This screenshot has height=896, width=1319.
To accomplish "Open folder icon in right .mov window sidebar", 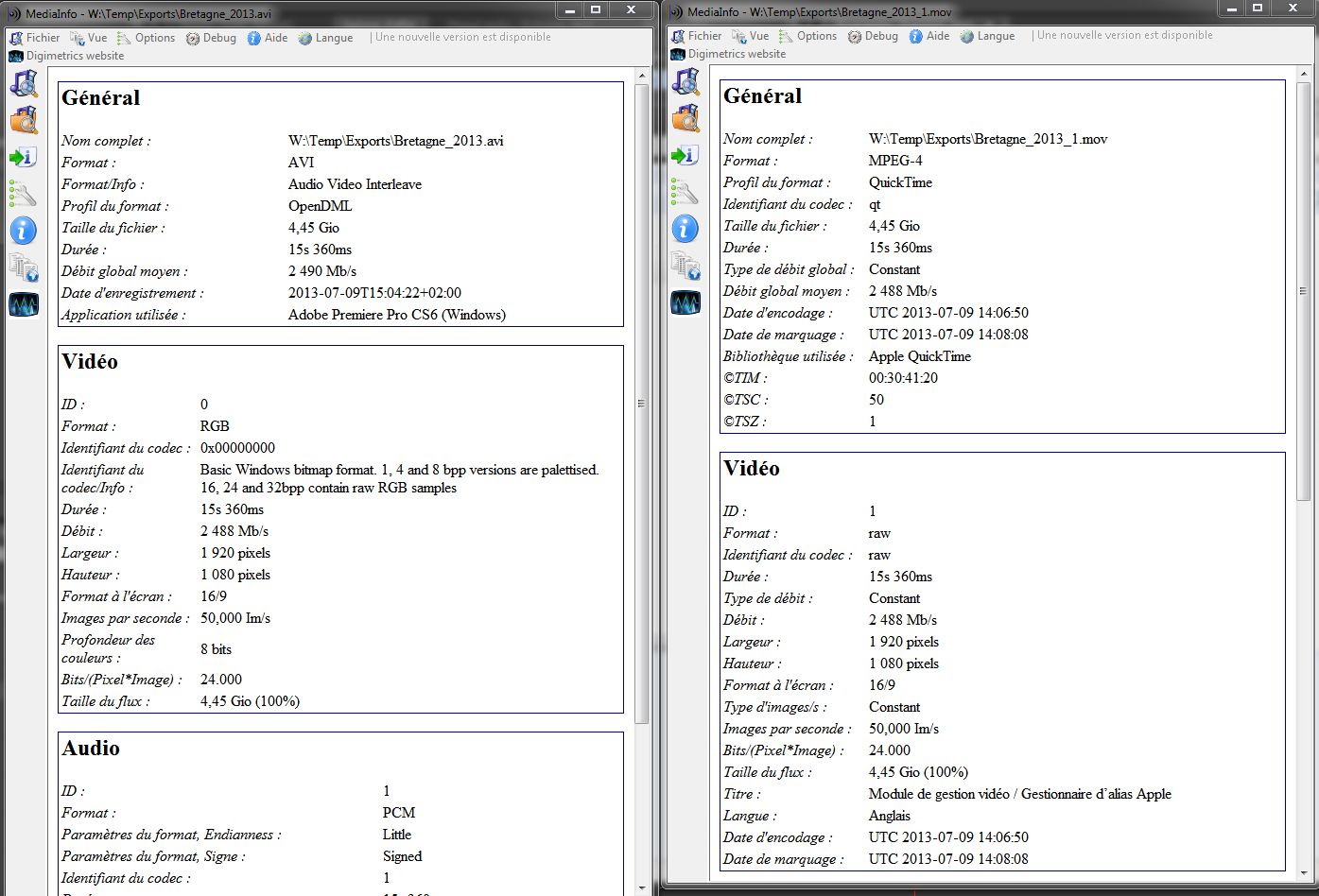I will (686, 118).
